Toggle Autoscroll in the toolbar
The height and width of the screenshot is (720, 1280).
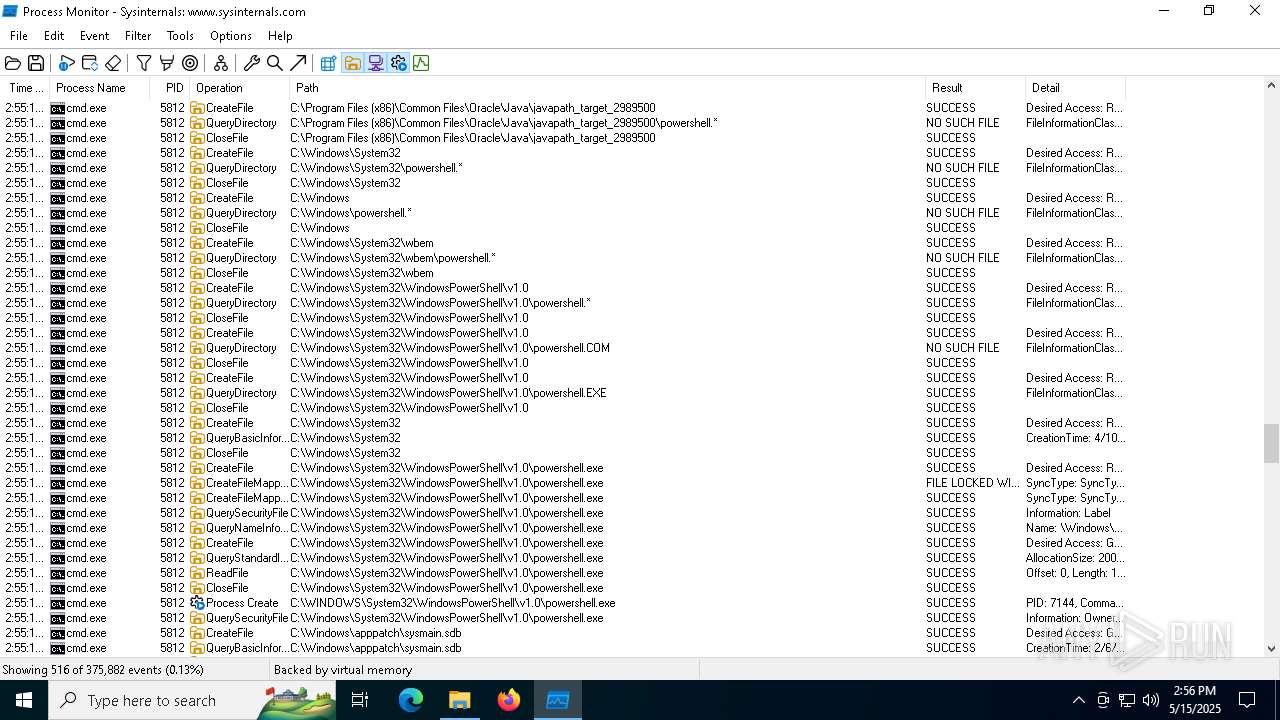[x=89, y=63]
